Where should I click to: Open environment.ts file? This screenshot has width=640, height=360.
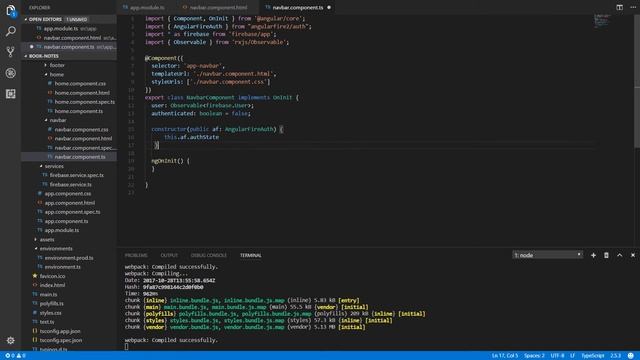click(62, 267)
